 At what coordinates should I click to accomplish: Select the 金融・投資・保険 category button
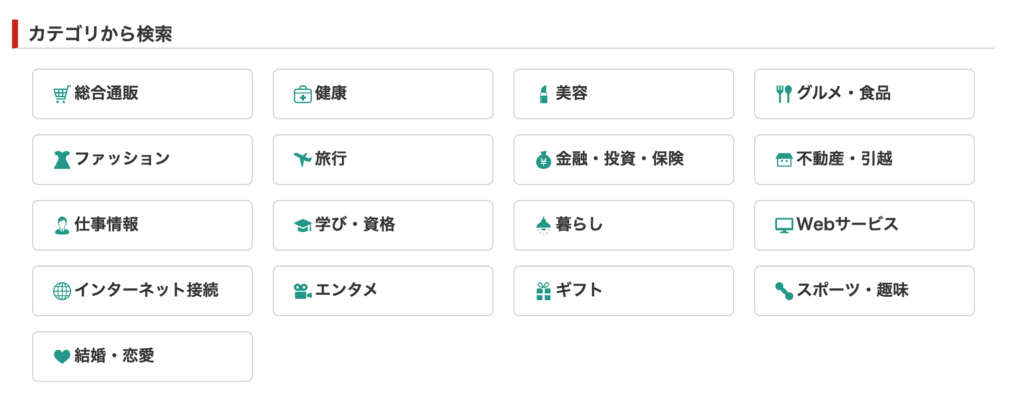point(623,160)
